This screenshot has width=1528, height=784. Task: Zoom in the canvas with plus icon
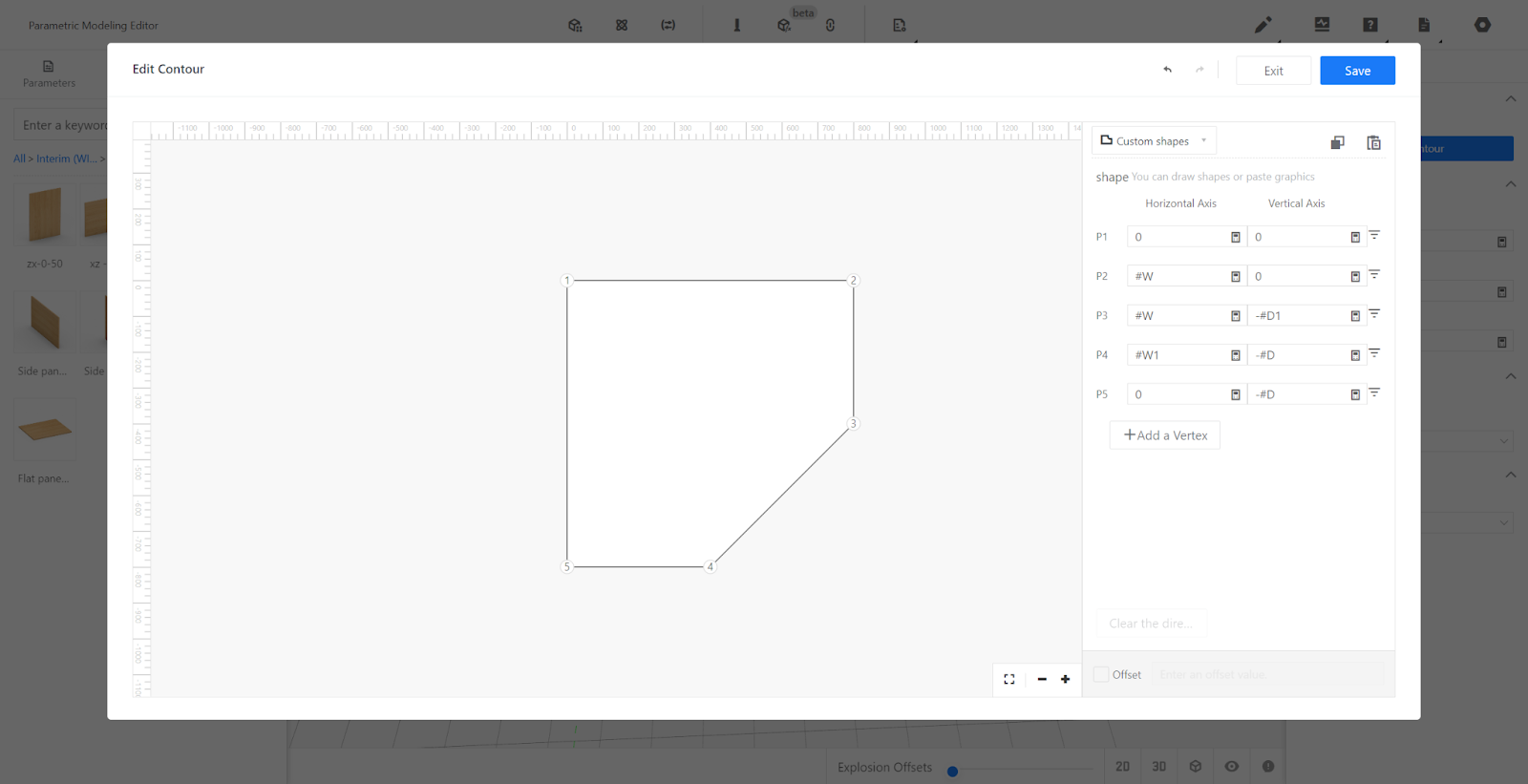(x=1066, y=679)
